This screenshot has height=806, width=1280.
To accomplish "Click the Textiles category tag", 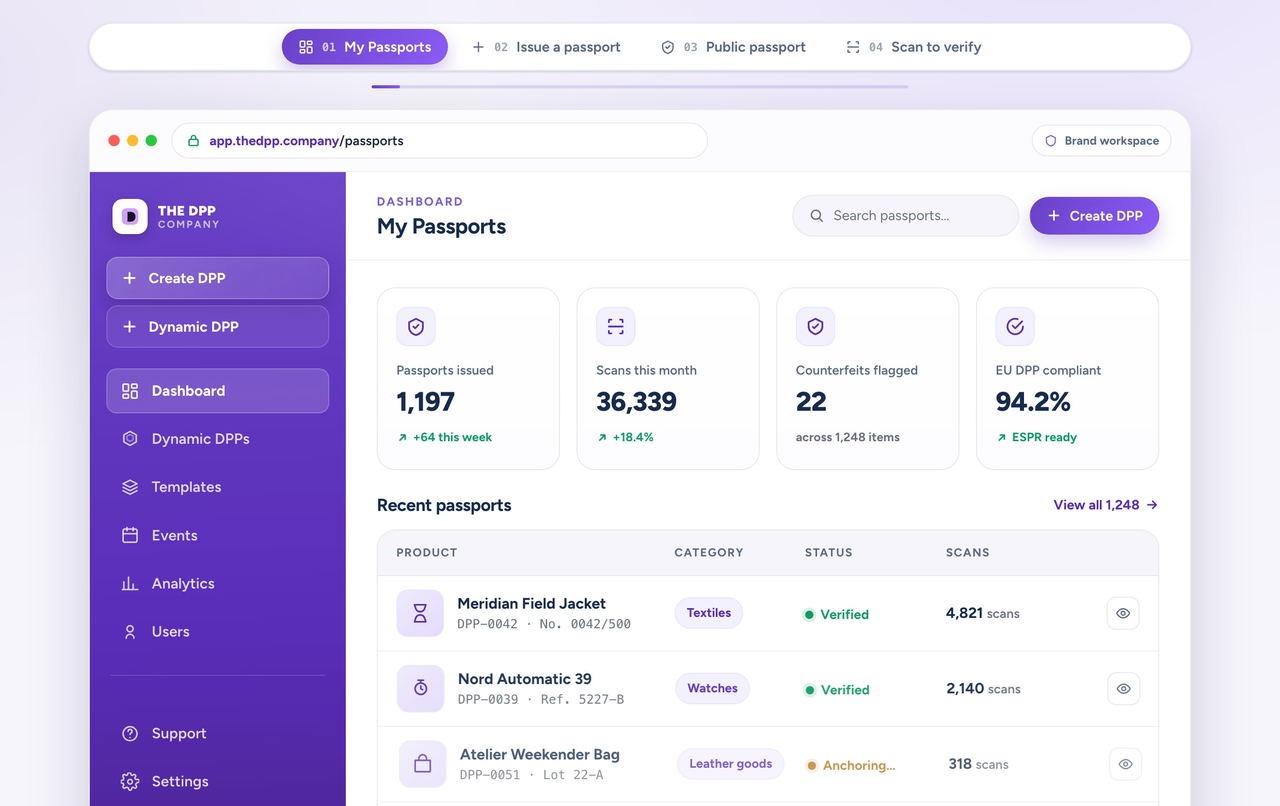I will point(709,613).
